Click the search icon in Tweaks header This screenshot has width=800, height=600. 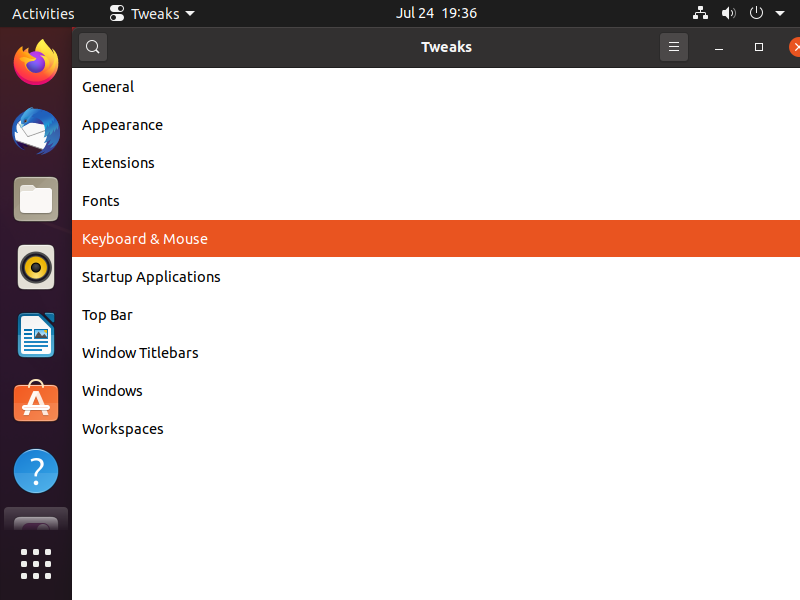(x=93, y=47)
